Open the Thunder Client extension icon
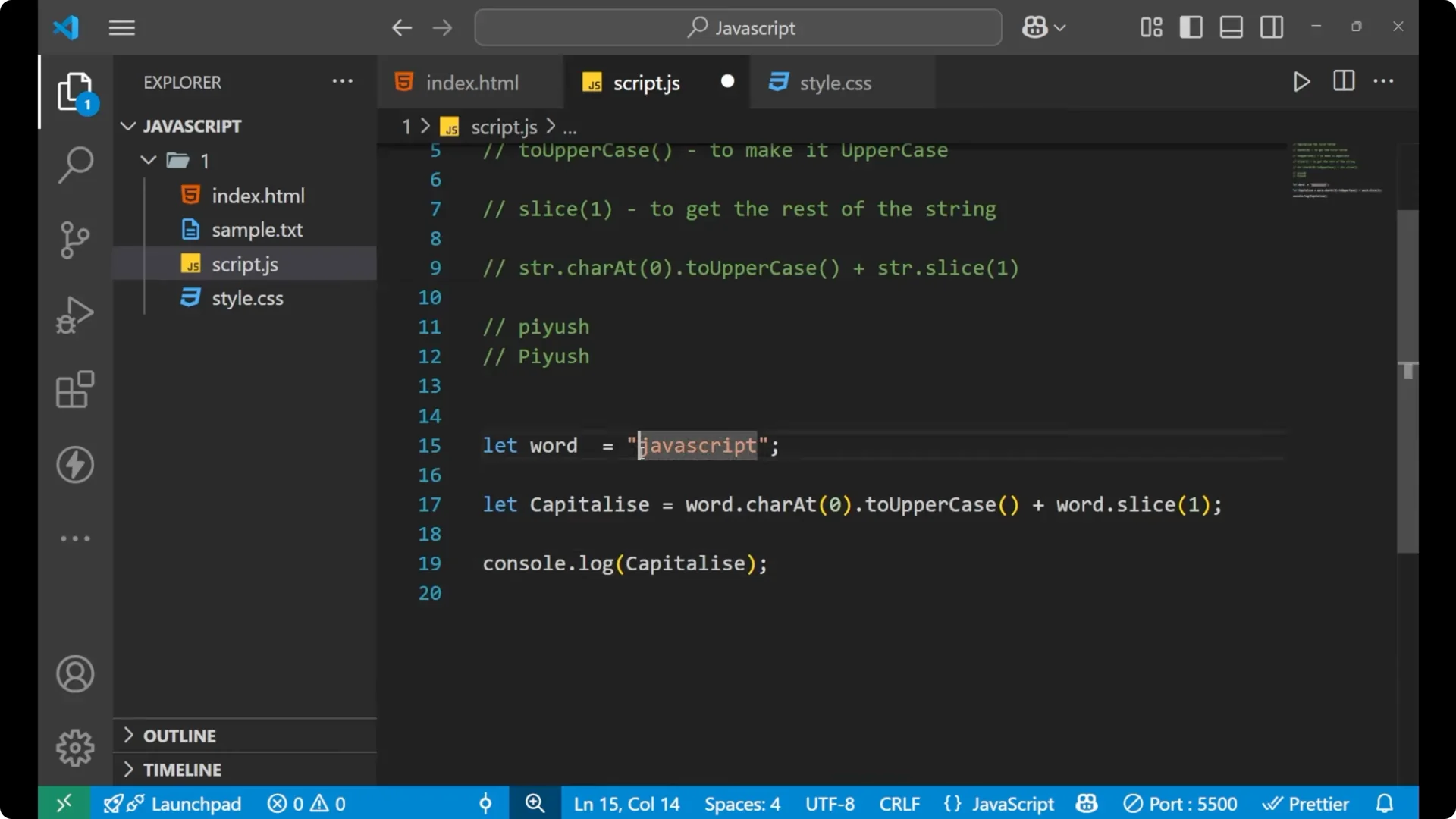 (x=74, y=465)
